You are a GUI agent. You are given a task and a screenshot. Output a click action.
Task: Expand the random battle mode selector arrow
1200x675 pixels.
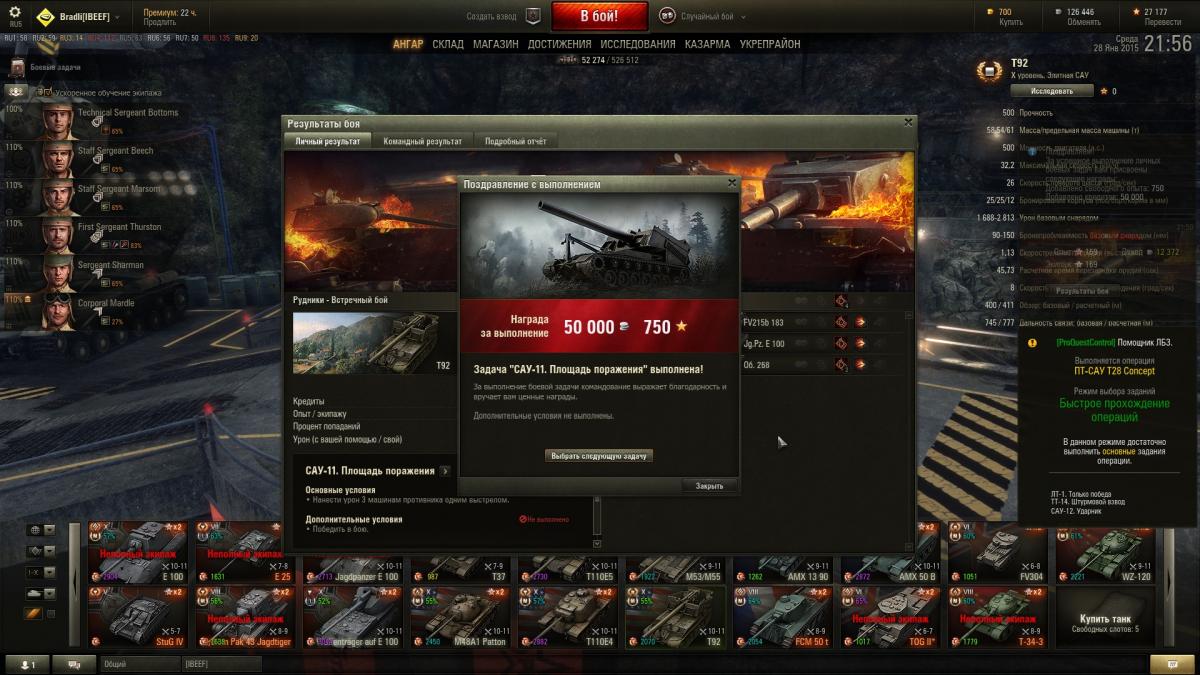(x=741, y=17)
